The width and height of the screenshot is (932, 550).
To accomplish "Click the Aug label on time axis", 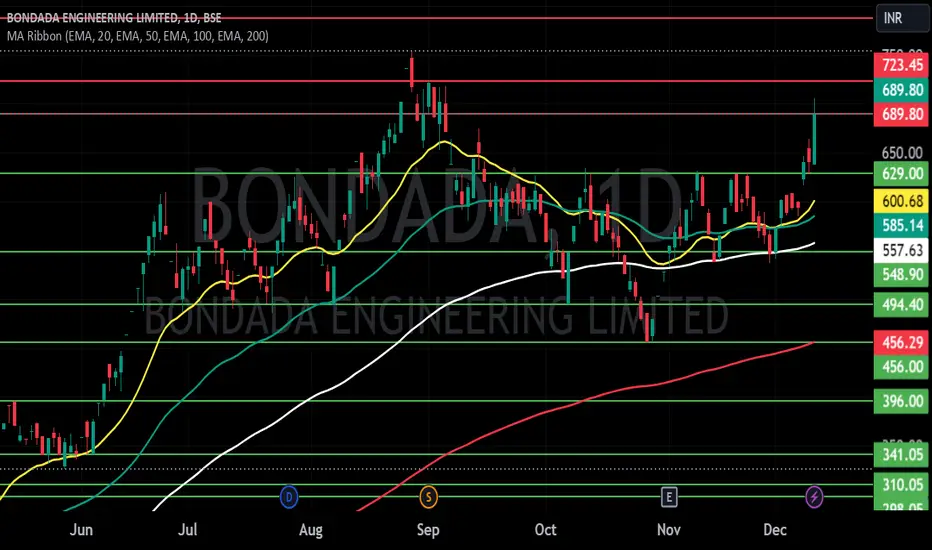I will pyautogui.click(x=311, y=530).
